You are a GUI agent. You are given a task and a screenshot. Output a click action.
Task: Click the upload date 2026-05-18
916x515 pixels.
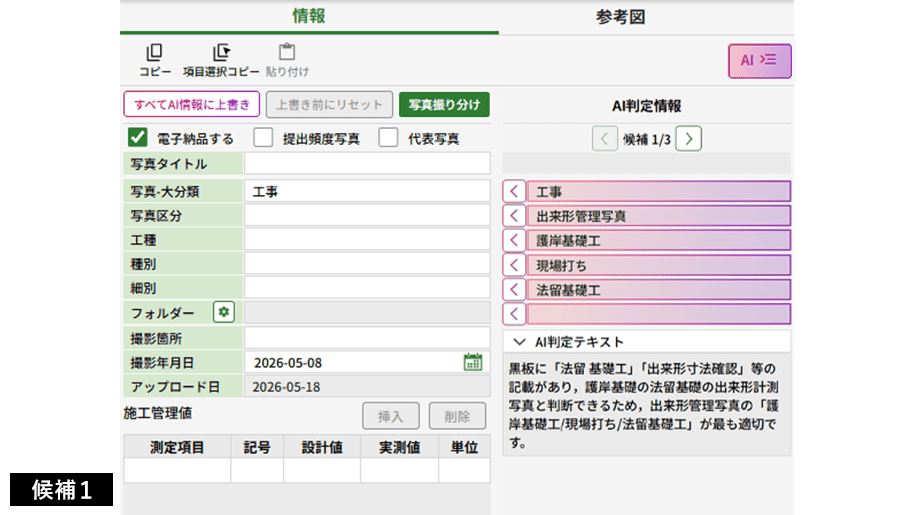[x=286, y=387]
